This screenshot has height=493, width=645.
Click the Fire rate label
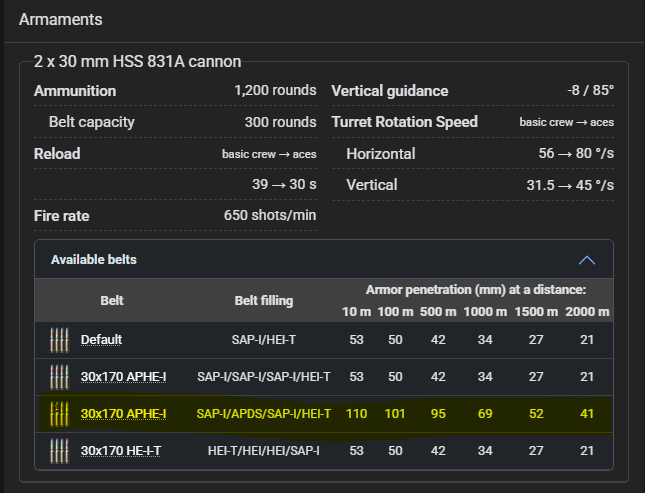pos(62,216)
